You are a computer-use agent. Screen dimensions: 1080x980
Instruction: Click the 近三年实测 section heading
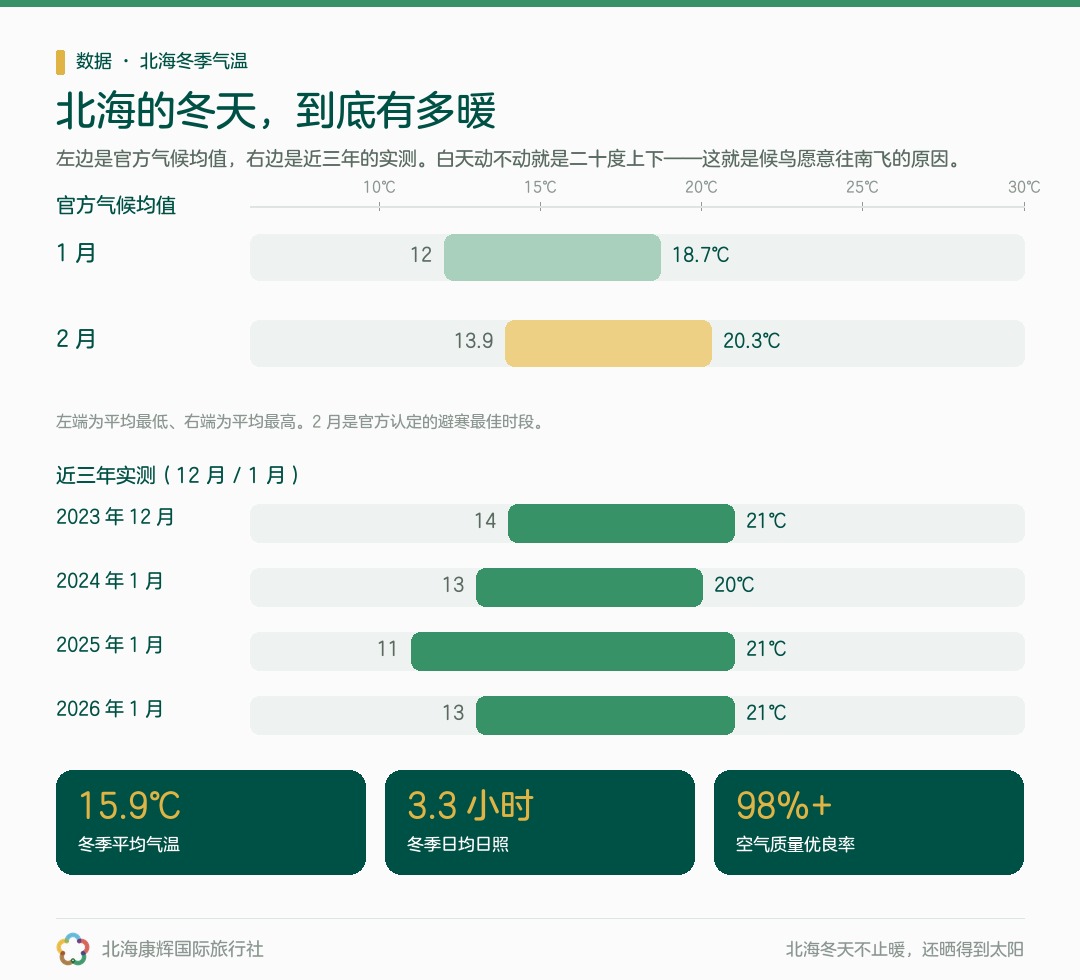tap(178, 475)
